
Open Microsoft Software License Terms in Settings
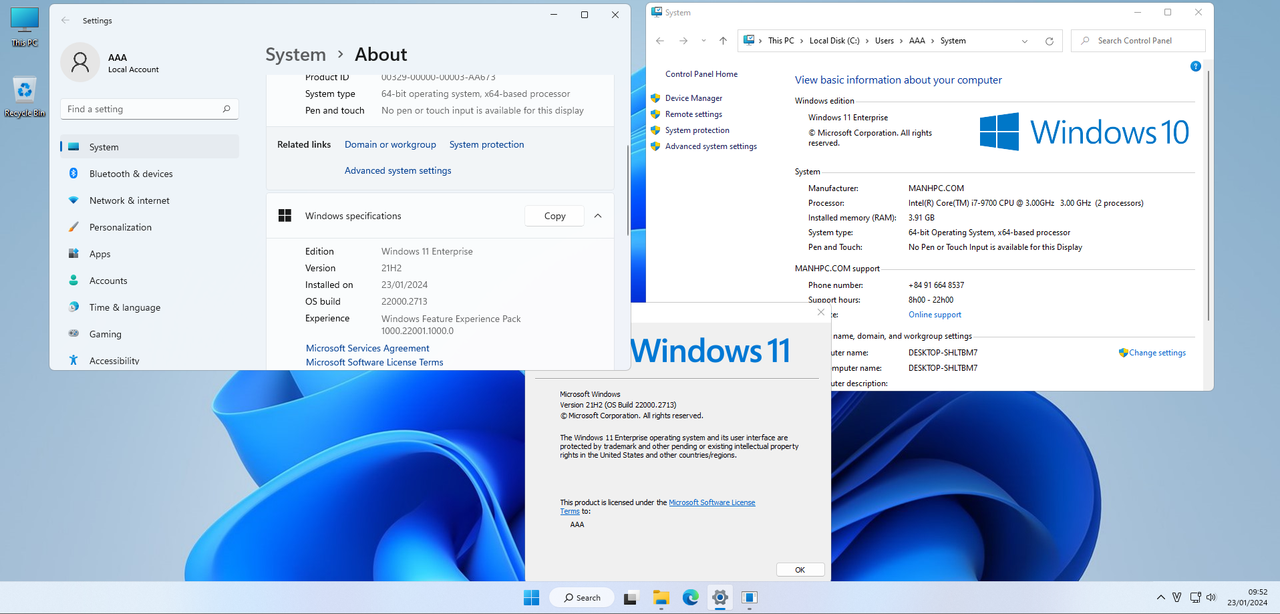click(x=374, y=362)
